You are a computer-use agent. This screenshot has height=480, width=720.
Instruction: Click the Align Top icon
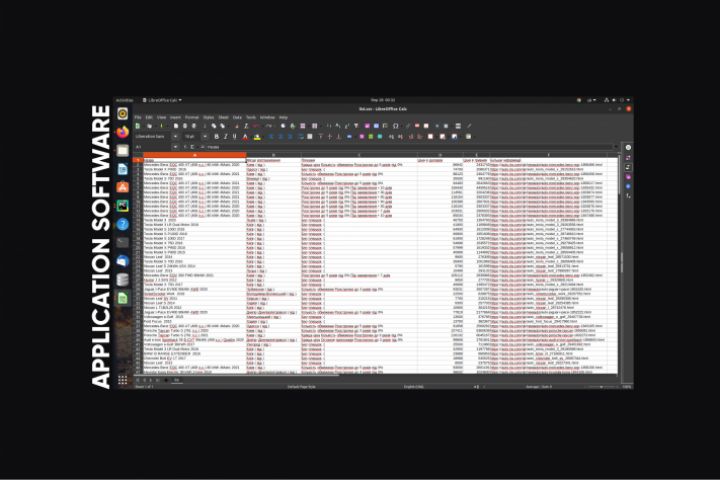(x=321, y=137)
